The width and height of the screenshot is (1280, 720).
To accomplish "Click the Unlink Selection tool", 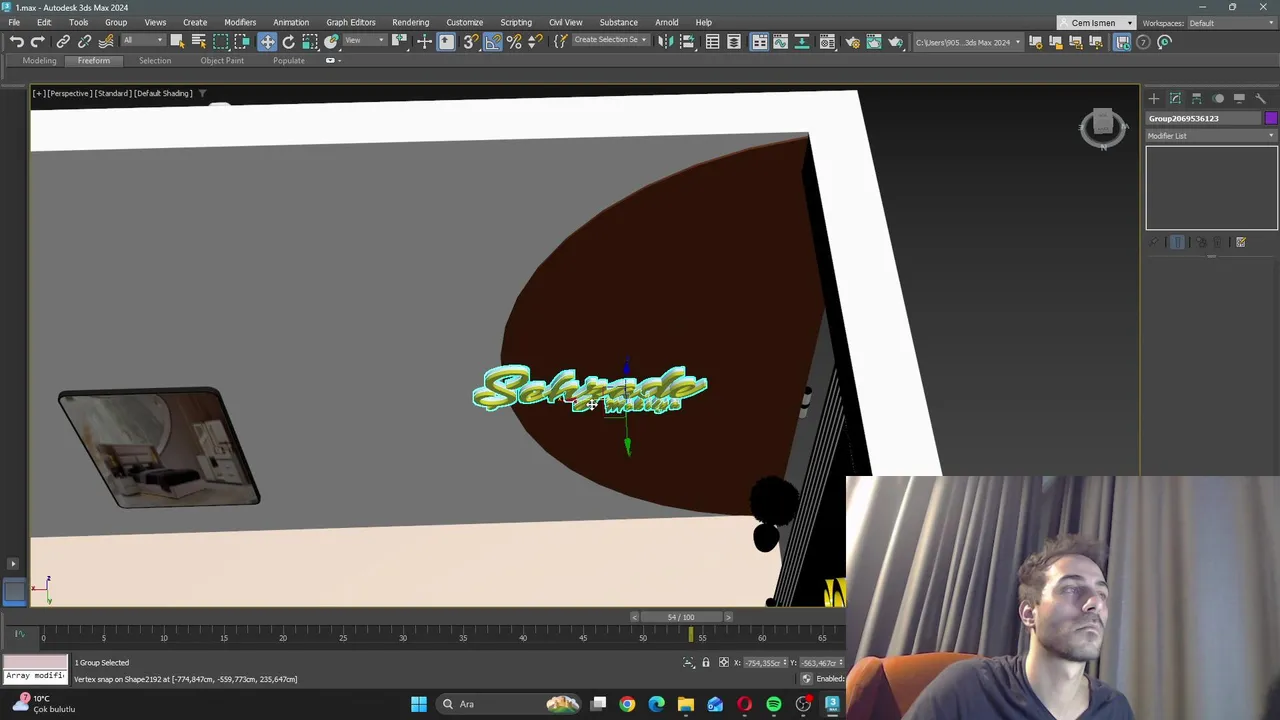I will [x=85, y=41].
